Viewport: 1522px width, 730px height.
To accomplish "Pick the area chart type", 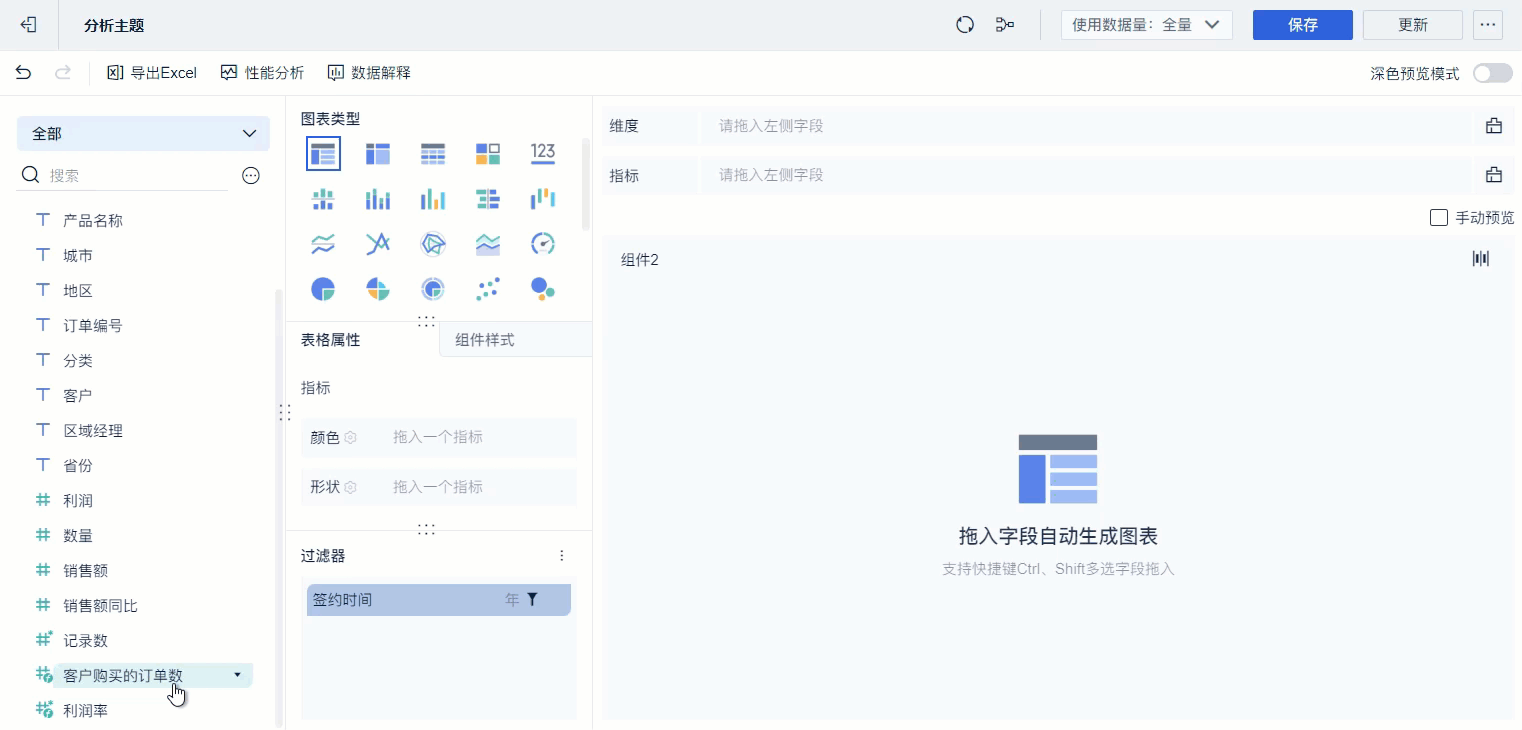I will point(488,244).
